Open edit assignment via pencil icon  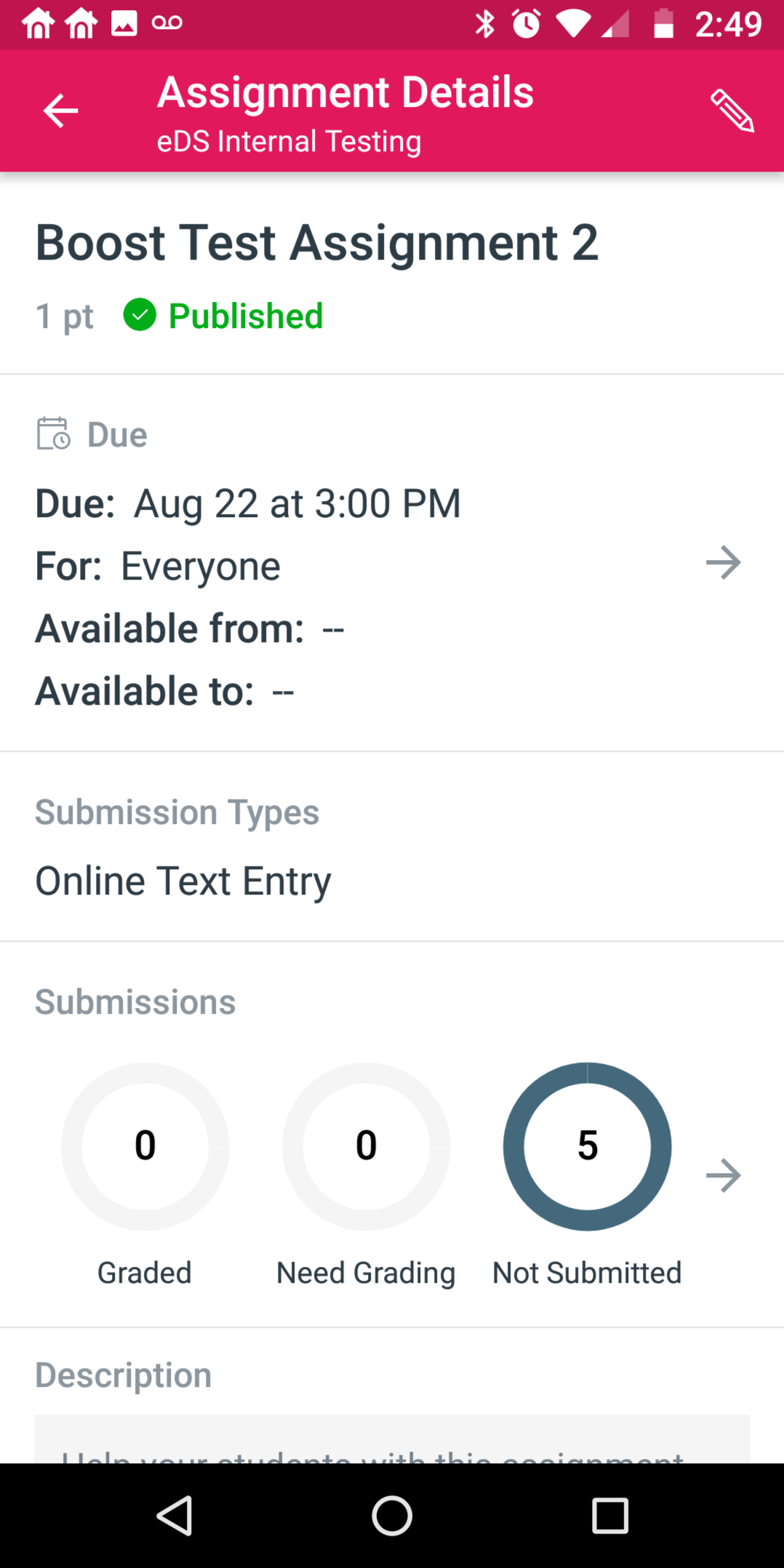[x=732, y=111]
